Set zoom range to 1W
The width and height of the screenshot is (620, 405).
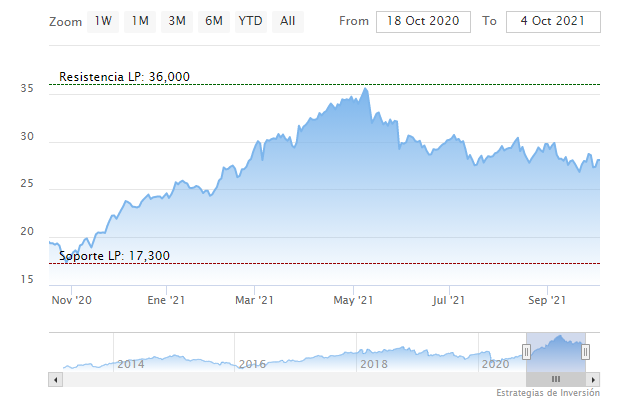tap(103, 21)
